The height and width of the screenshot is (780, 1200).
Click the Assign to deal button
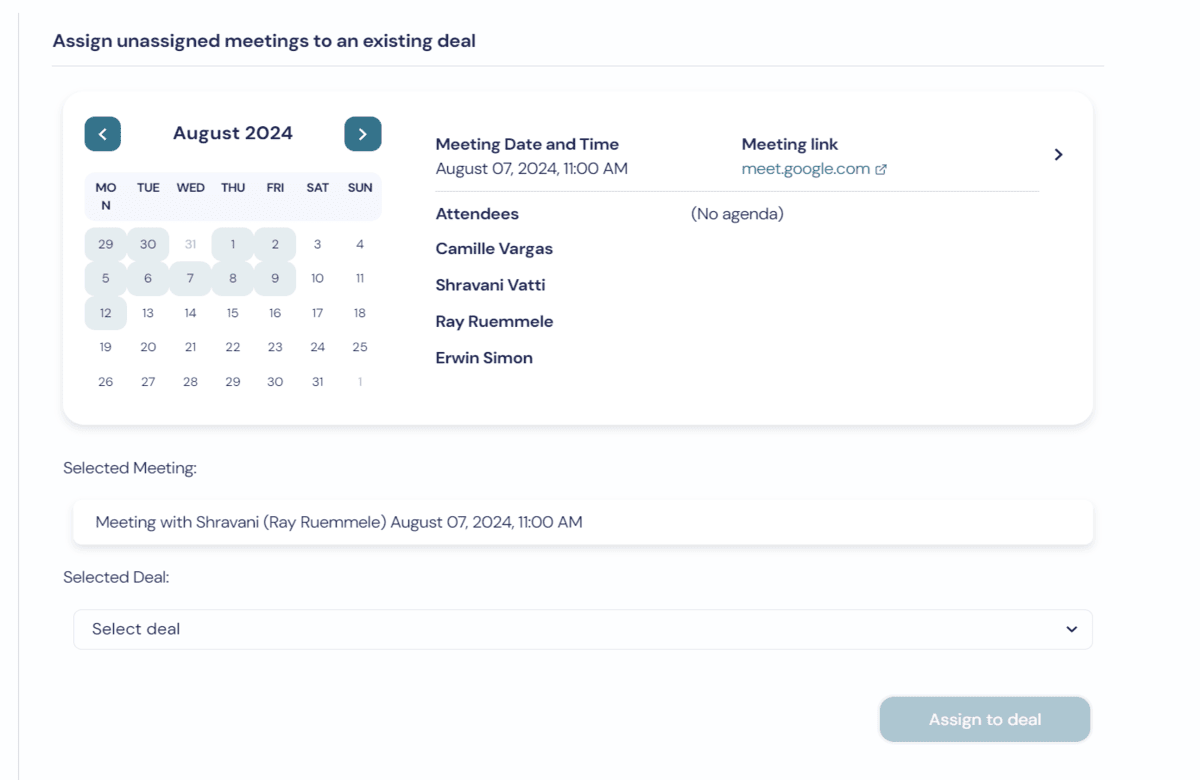tap(985, 719)
